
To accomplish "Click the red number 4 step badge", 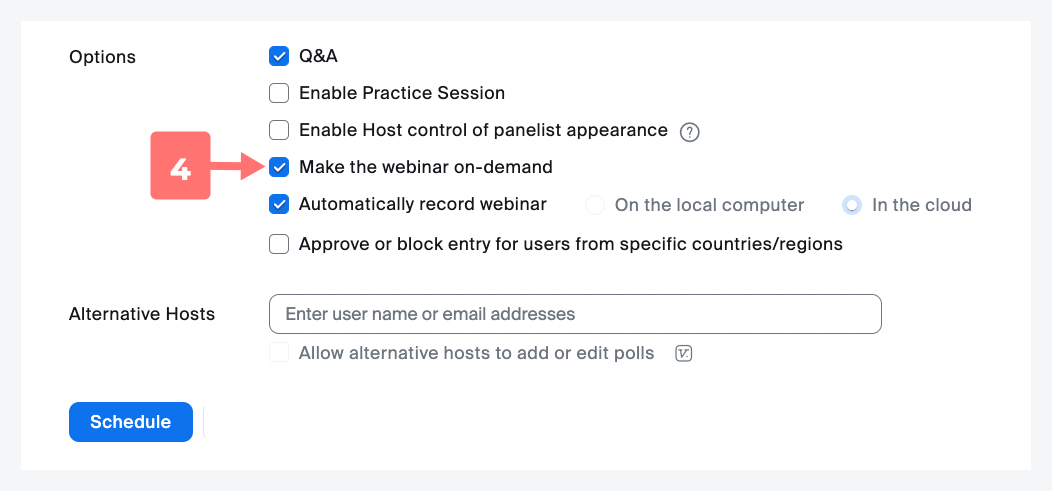I will tap(180, 166).
